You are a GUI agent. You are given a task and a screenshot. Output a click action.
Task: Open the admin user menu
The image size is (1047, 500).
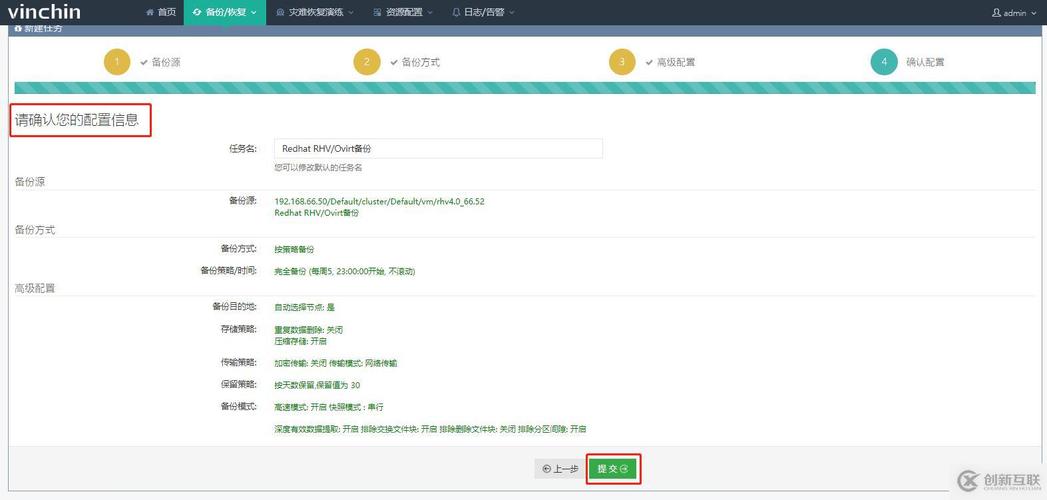click(x=1013, y=13)
